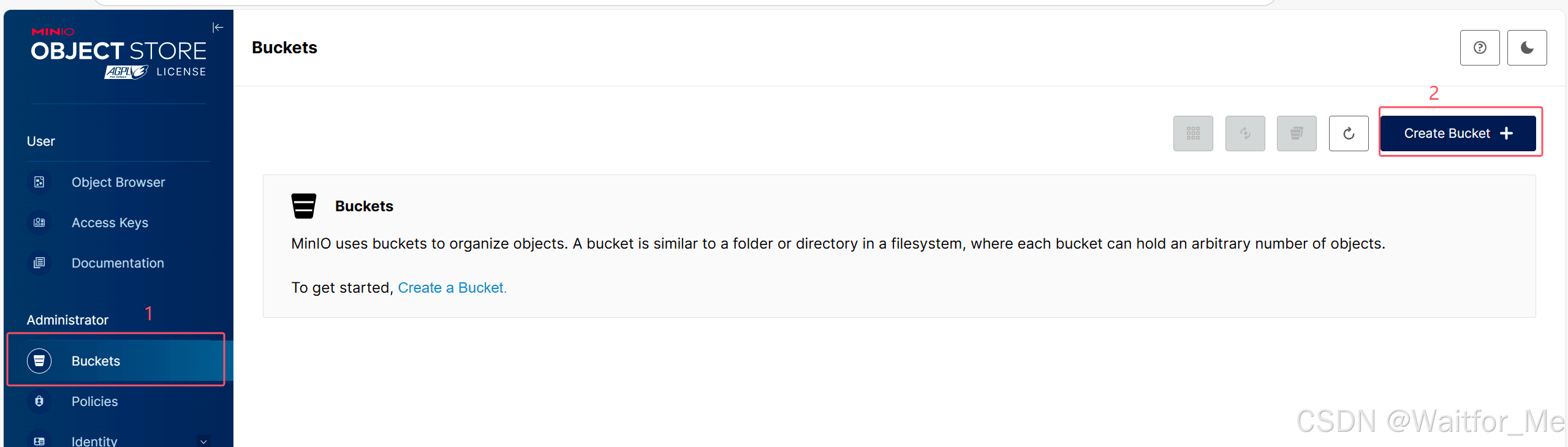The width and height of the screenshot is (1568, 447).
Task: Click the delete selected buckets icon
Action: pyautogui.click(x=1296, y=133)
